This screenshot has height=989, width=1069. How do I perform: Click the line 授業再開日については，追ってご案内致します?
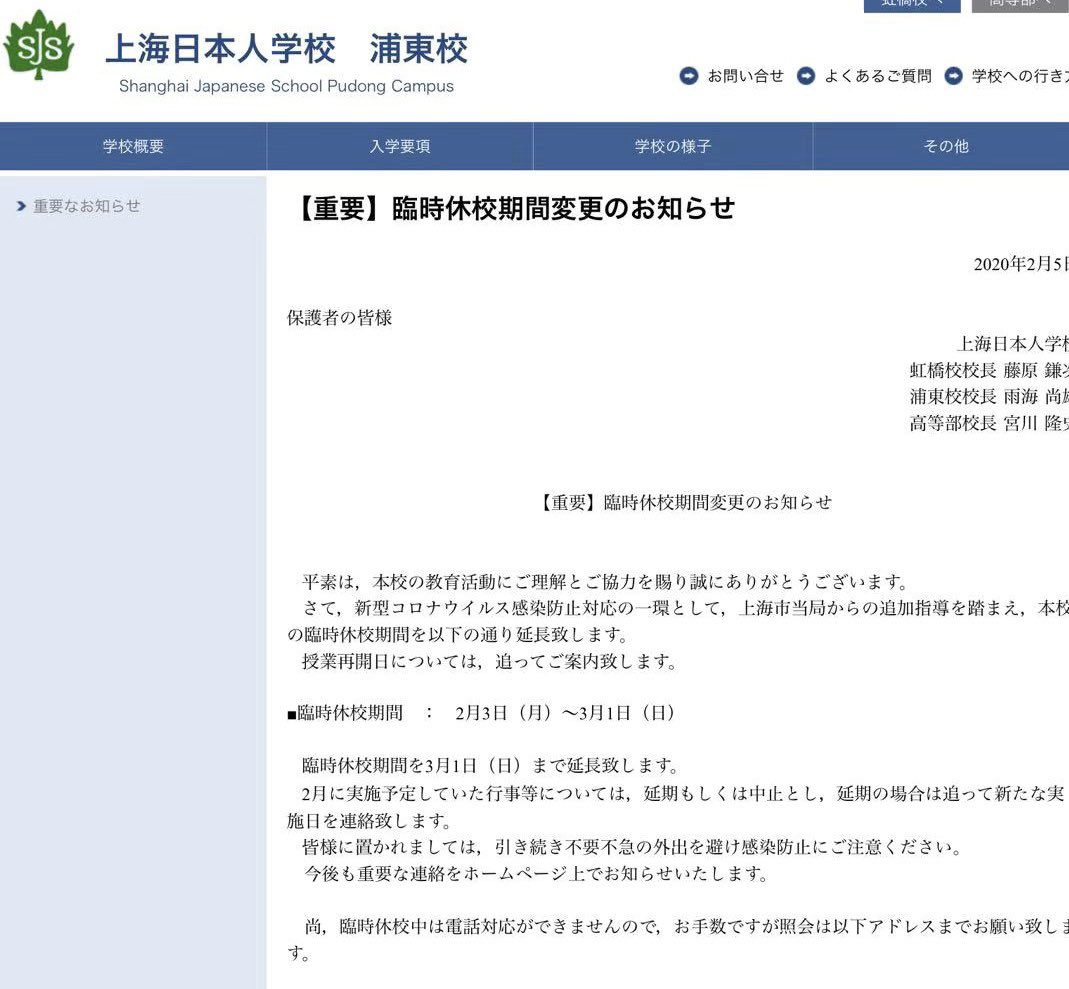click(489, 662)
